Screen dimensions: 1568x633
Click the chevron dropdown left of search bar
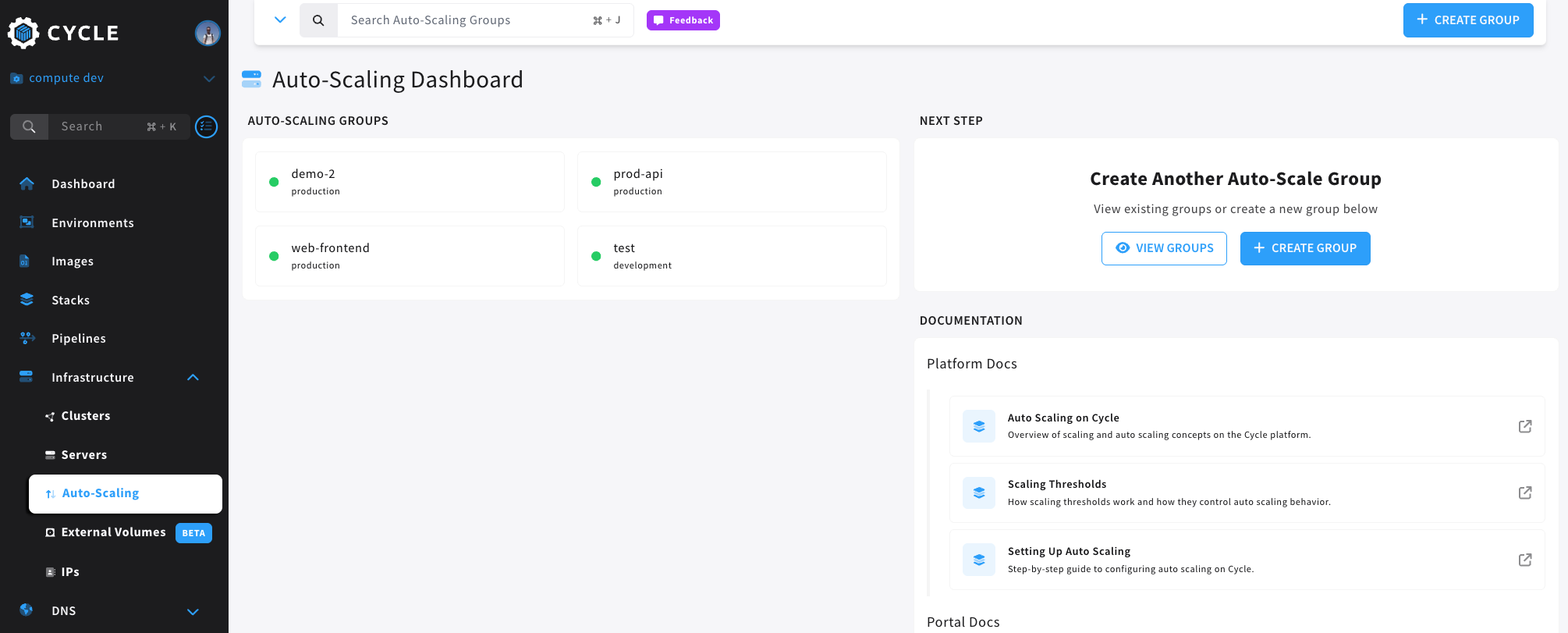pyautogui.click(x=280, y=20)
